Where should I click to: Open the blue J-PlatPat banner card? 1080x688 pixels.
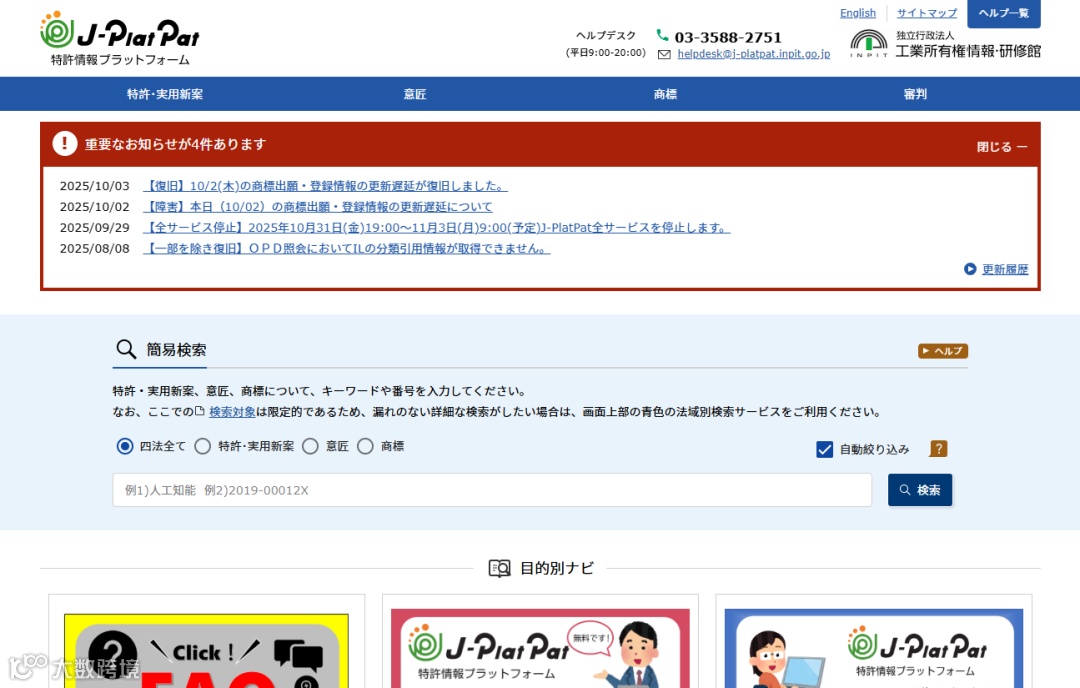pos(873,648)
